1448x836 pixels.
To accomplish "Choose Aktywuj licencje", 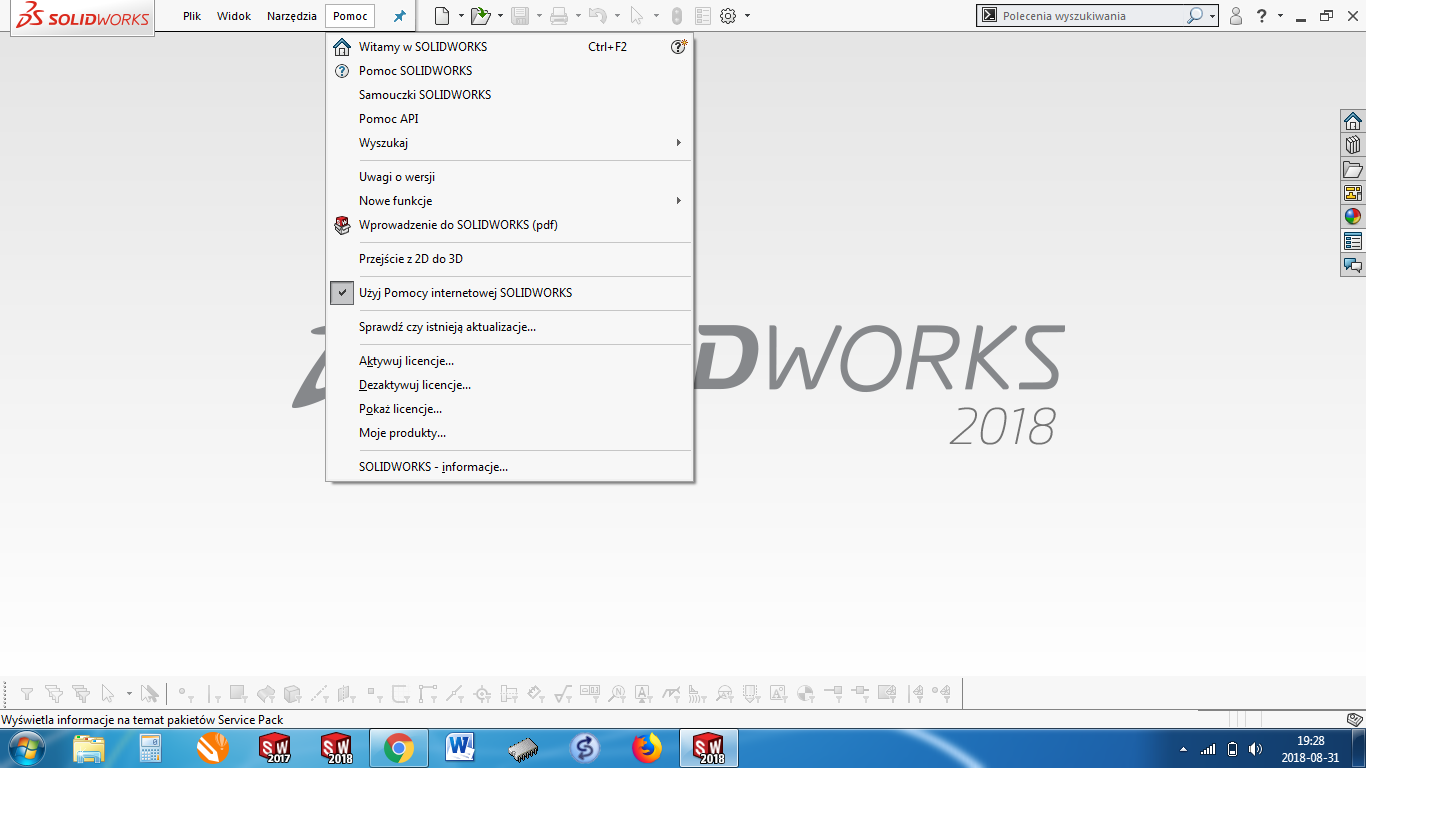I will [510, 361].
